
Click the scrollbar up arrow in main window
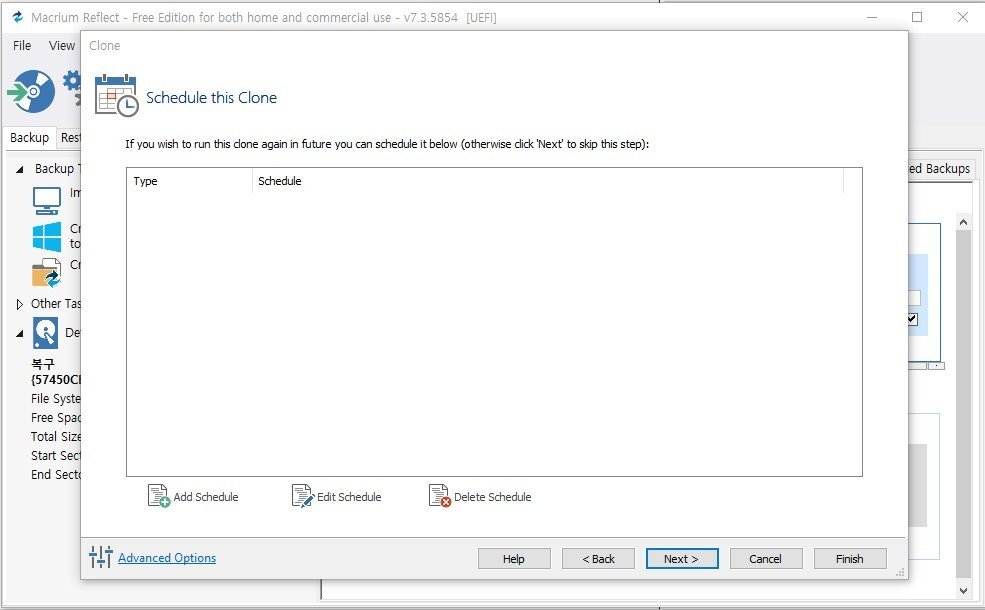[x=963, y=222]
